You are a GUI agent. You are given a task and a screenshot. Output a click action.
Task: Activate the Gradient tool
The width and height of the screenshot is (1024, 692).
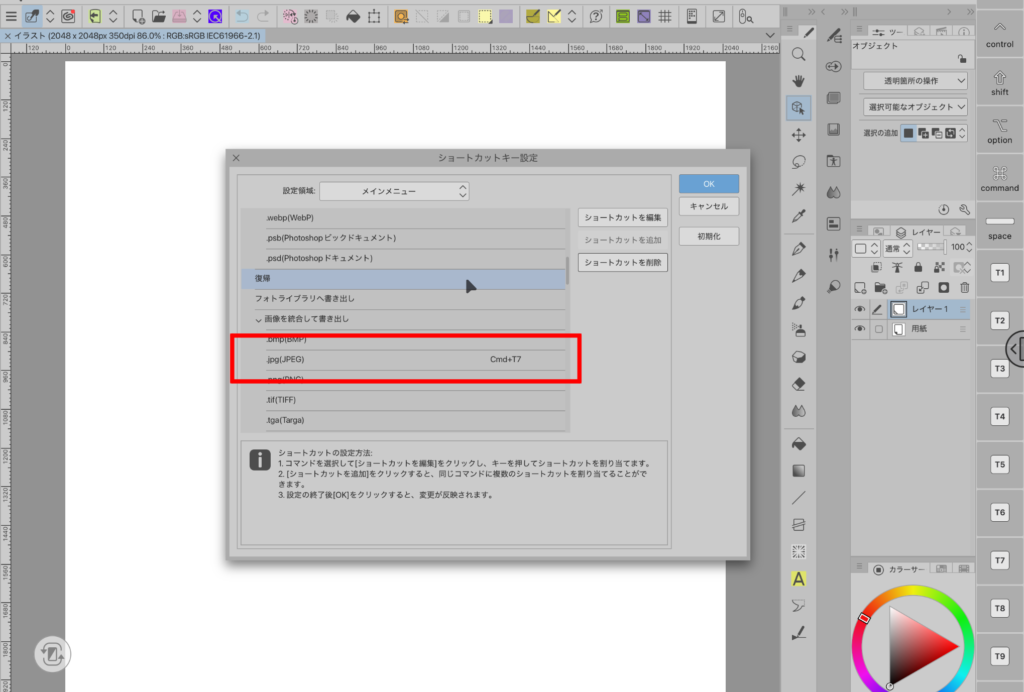click(799, 470)
